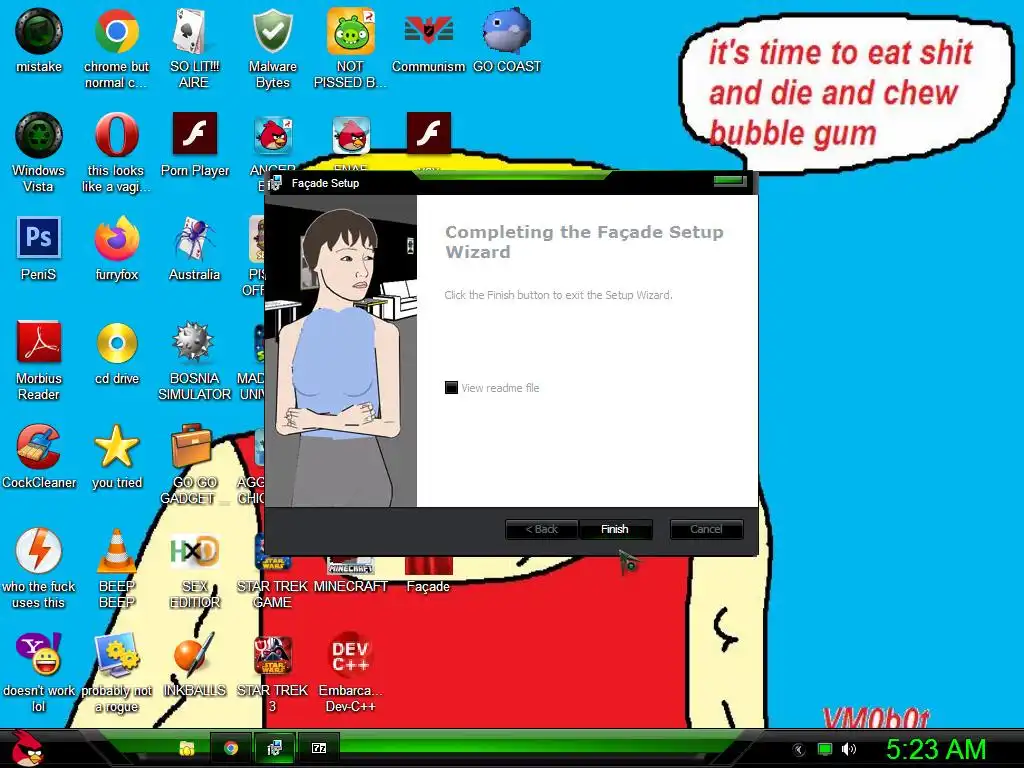Click the green button on setup title bar
This screenshot has width=1024, height=768.
tap(729, 180)
